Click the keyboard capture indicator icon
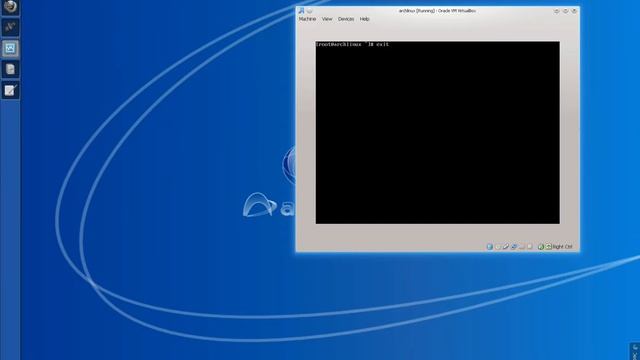This screenshot has width=640, height=360. [549, 247]
